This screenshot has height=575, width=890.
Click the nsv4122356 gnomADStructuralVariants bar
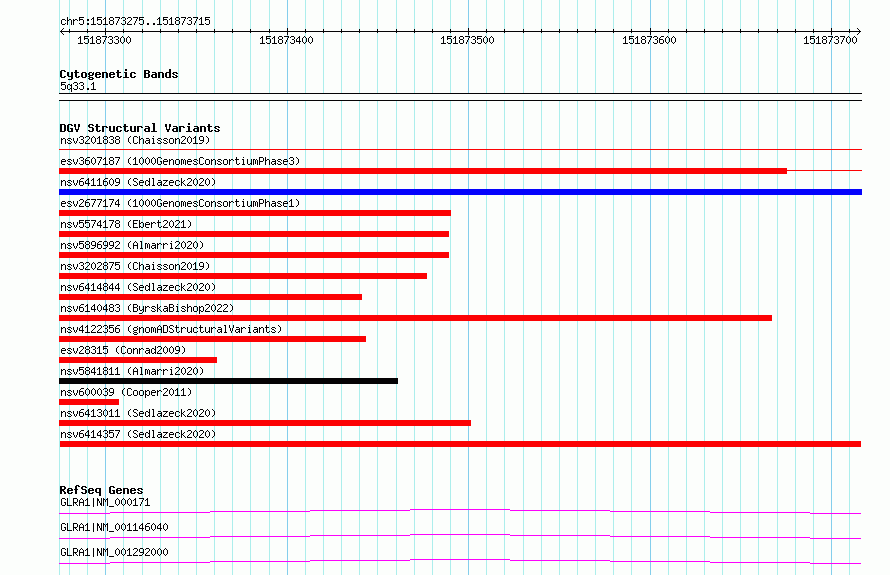coord(212,339)
